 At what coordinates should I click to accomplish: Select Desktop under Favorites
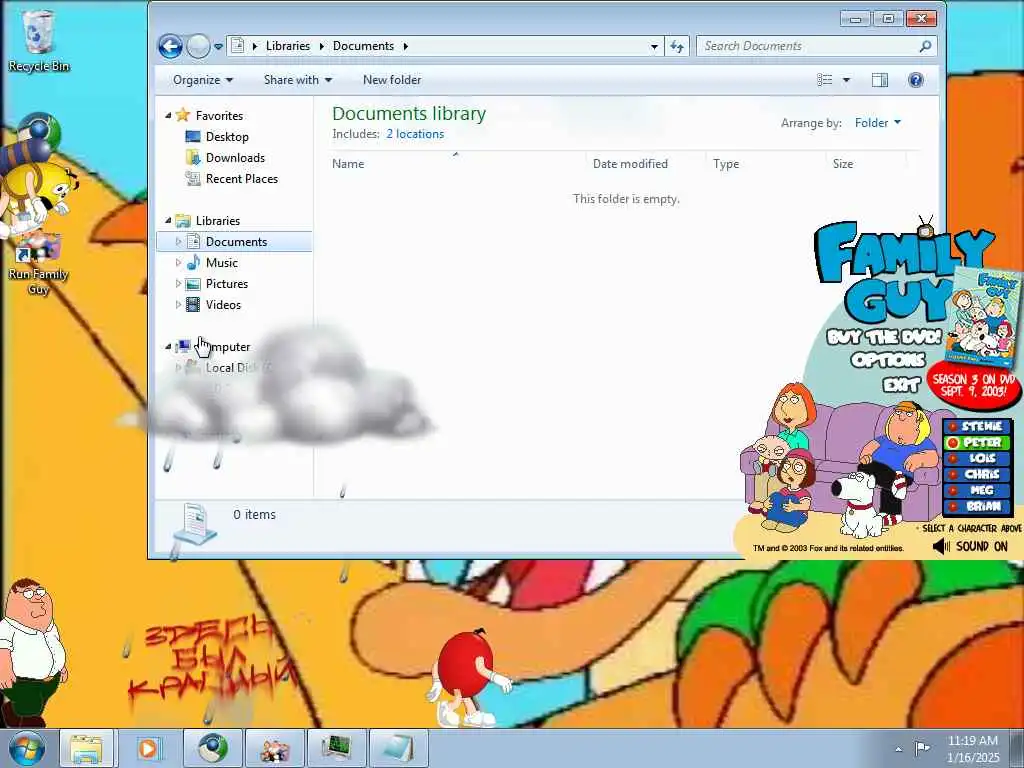coord(227,136)
